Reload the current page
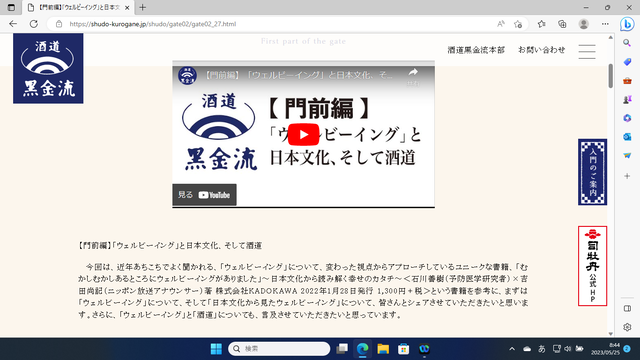Viewport: 640px width, 360px height. pos(33,24)
